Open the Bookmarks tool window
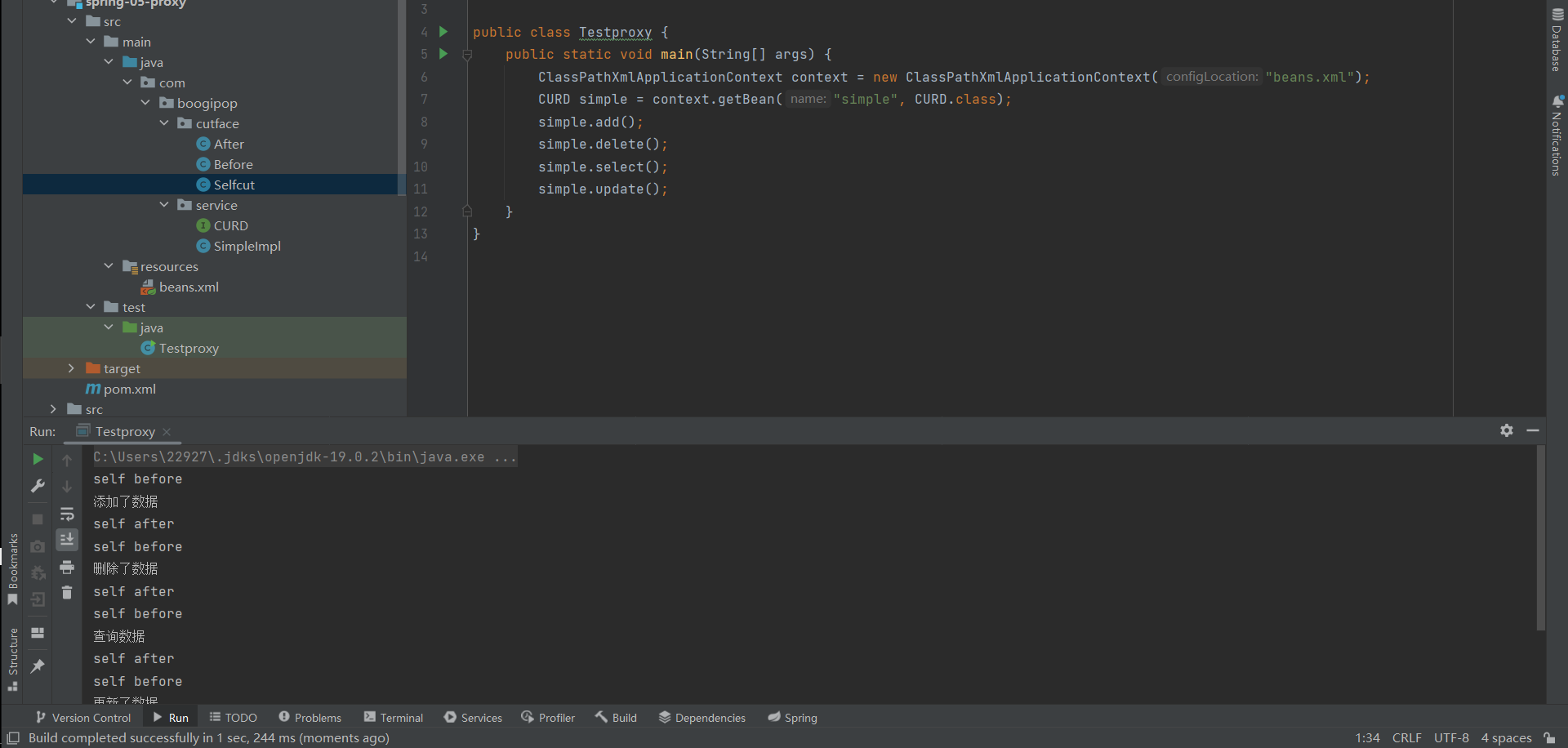The image size is (1568, 748). [12, 569]
